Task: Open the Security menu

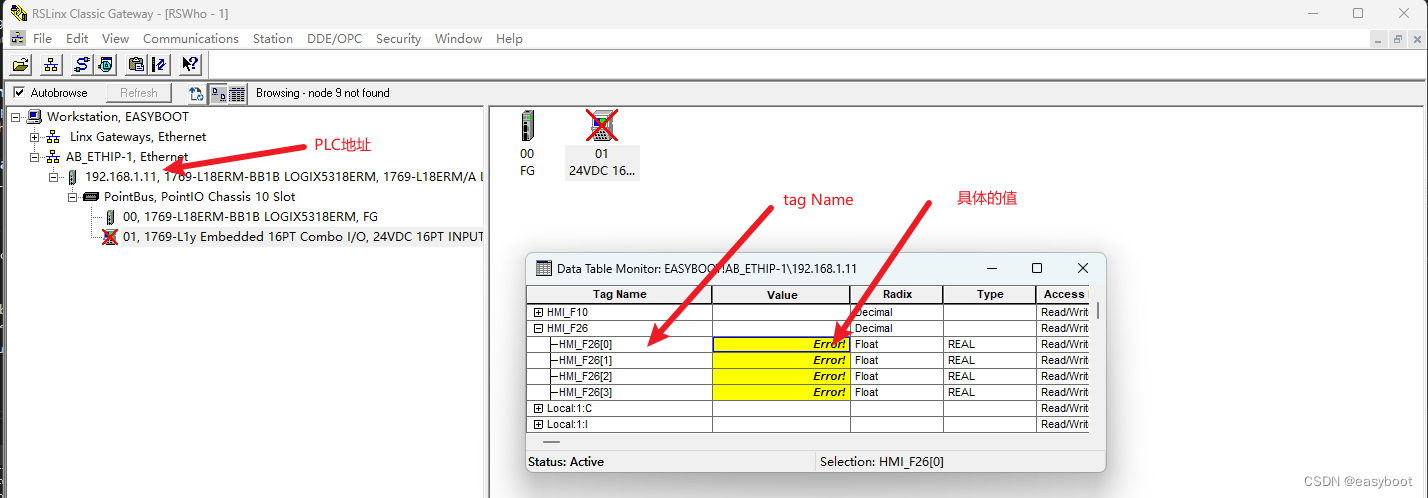Action: point(398,38)
